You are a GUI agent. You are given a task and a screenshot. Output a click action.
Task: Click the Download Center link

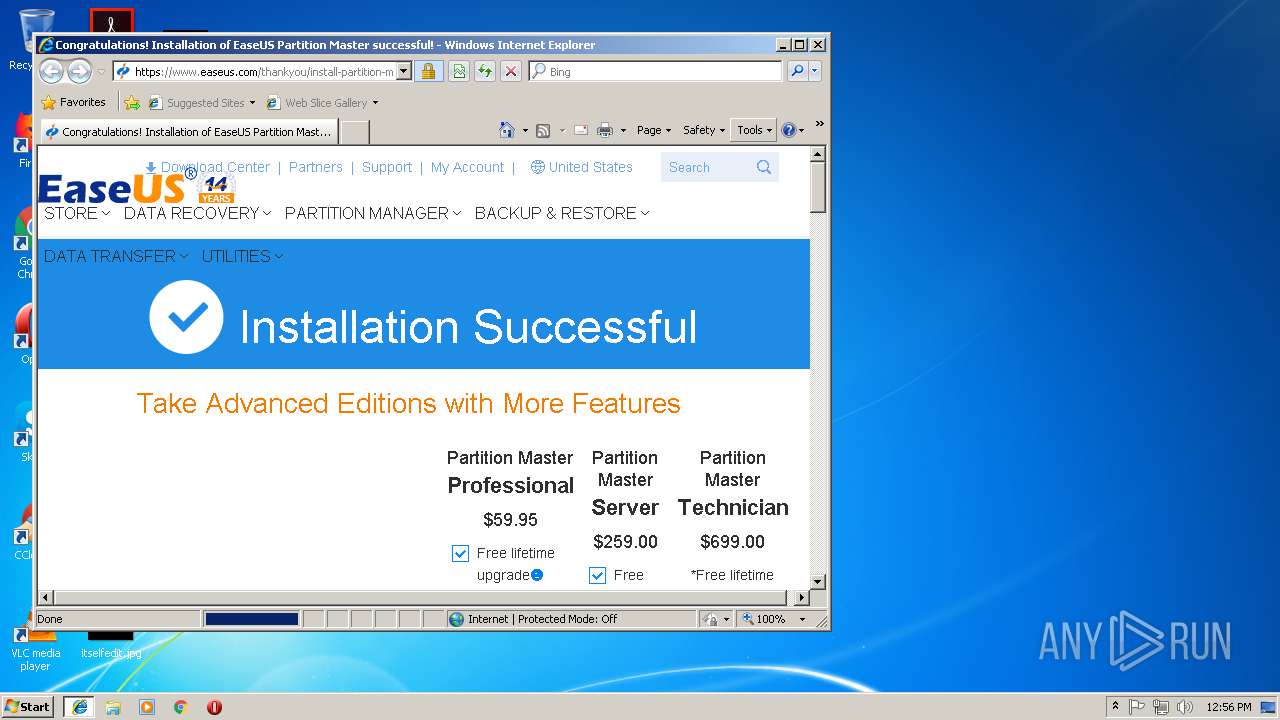pos(207,167)
